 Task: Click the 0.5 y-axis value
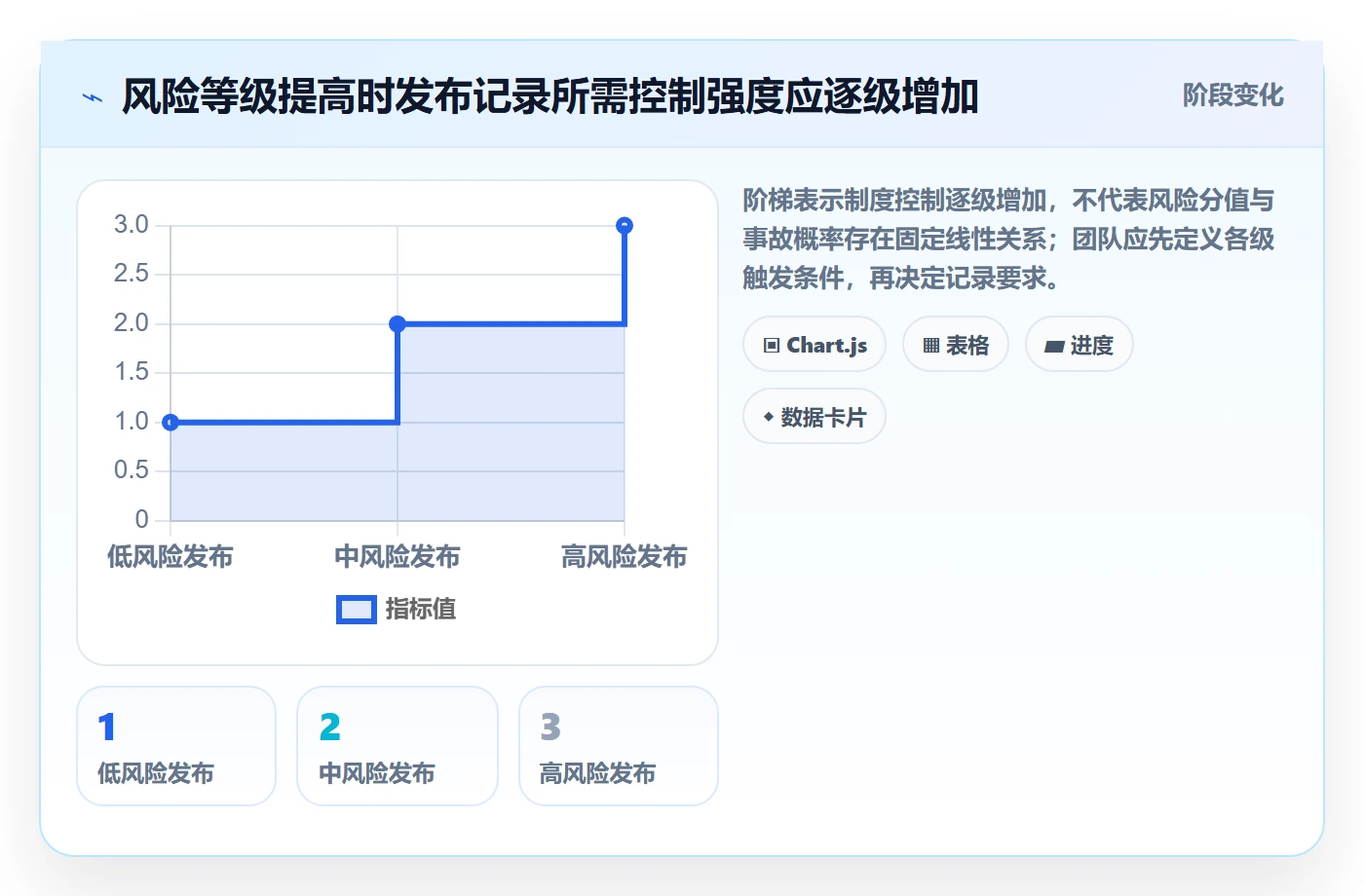pos(132,470)
